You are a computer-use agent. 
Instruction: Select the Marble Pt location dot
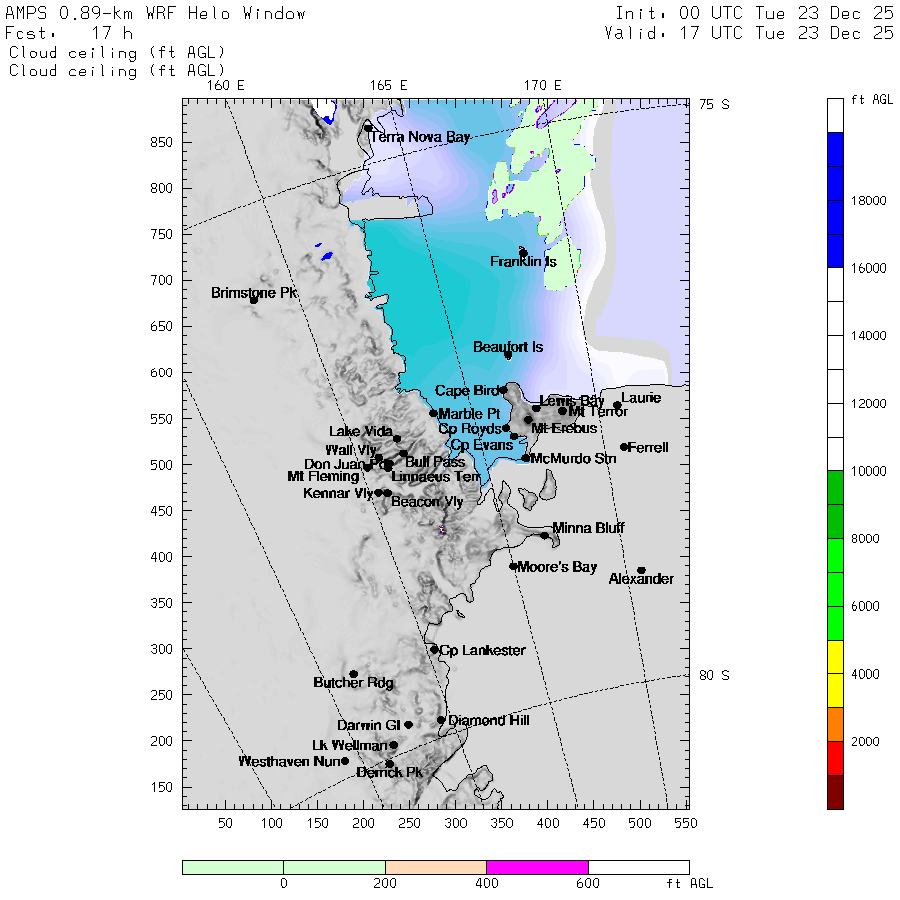pos(433,413)
